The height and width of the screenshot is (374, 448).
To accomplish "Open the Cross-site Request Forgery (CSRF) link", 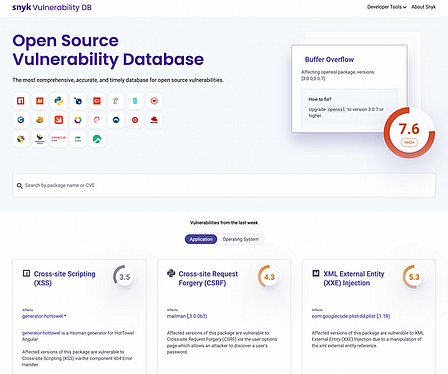I will point(208,278).
